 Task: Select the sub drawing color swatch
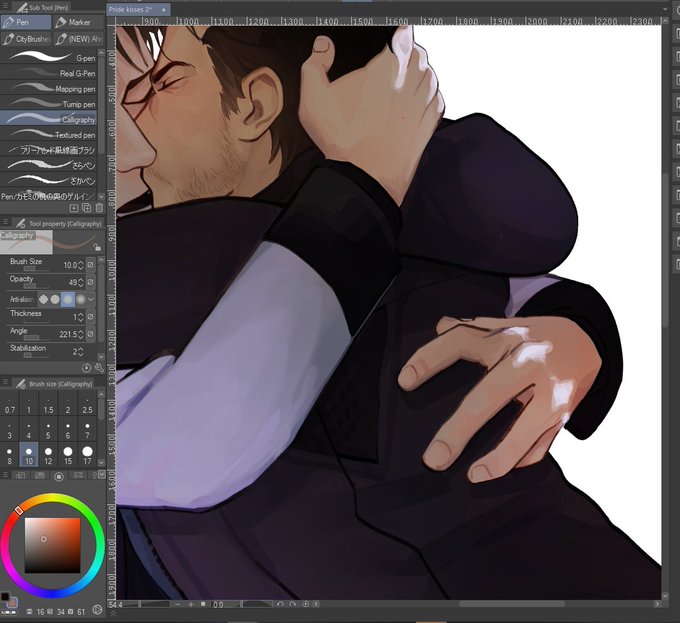pos(12,603)
